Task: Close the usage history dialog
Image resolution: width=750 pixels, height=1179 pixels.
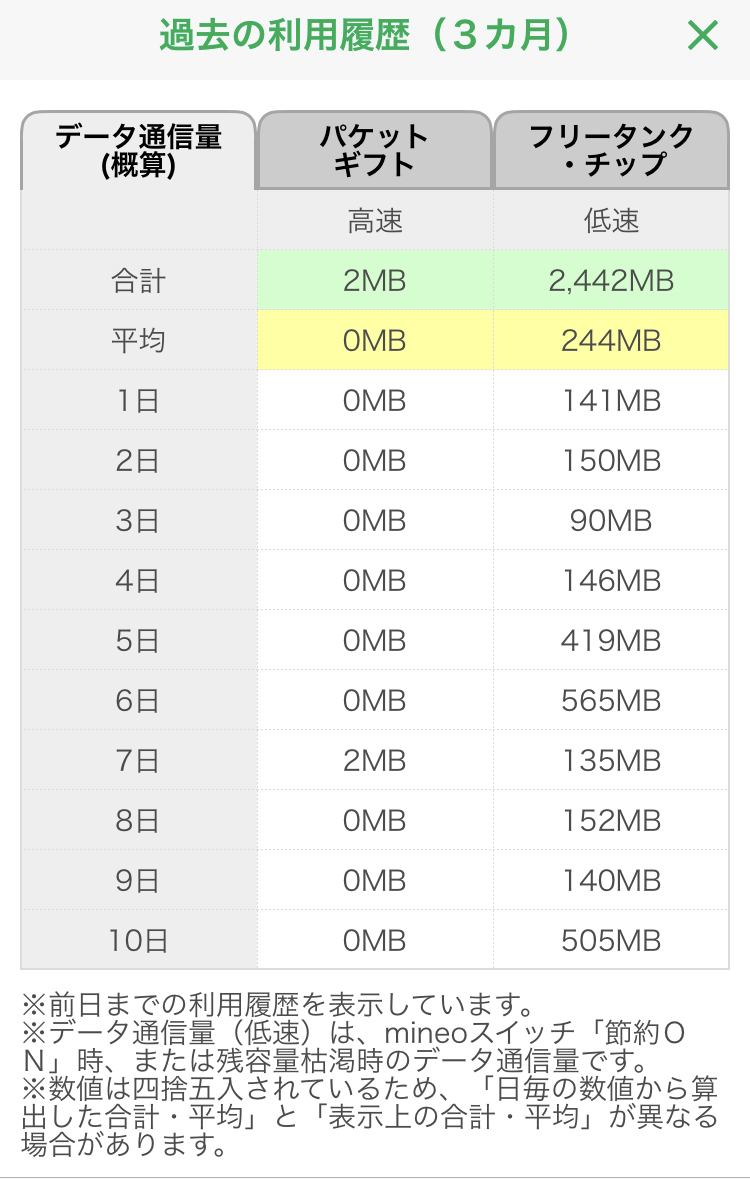Action: point(703,36)
